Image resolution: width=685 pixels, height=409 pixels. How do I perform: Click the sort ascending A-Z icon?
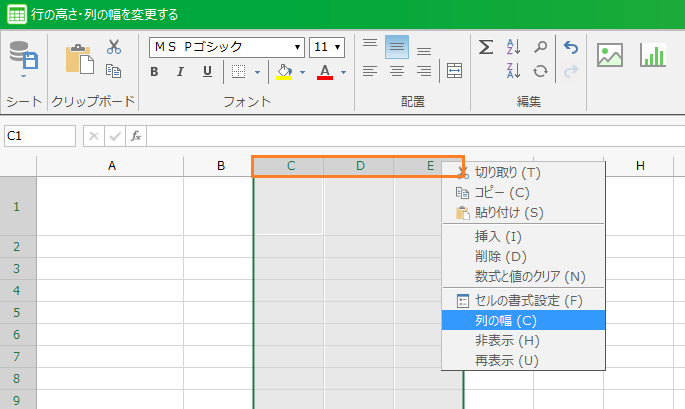pyautogui.click(x=514, y=47)
